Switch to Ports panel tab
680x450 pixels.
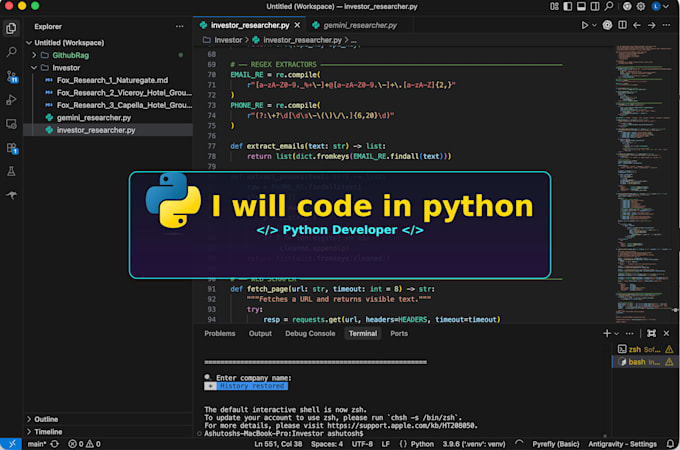[x=399, y=333]
